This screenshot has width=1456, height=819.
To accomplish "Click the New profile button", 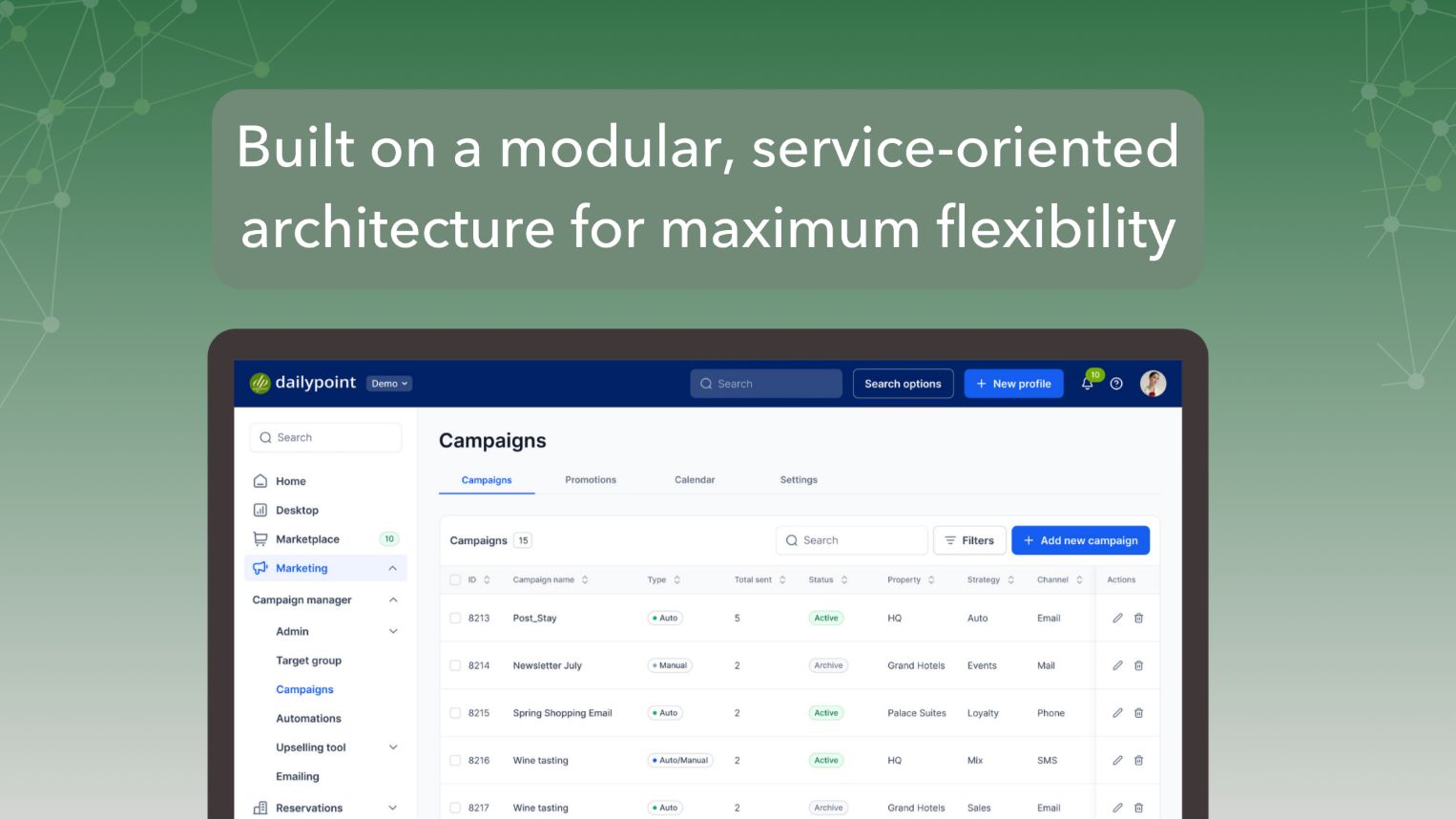I will (x=1013, y=384).
